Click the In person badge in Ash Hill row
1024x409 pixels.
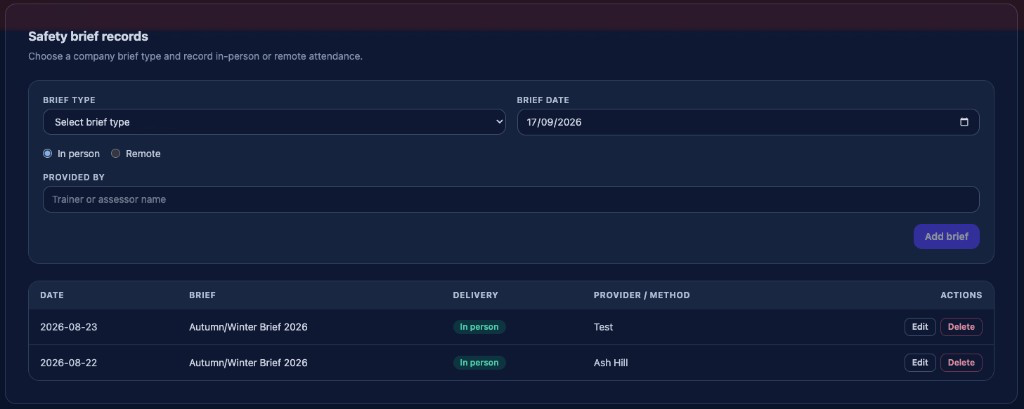coord(479,362)
